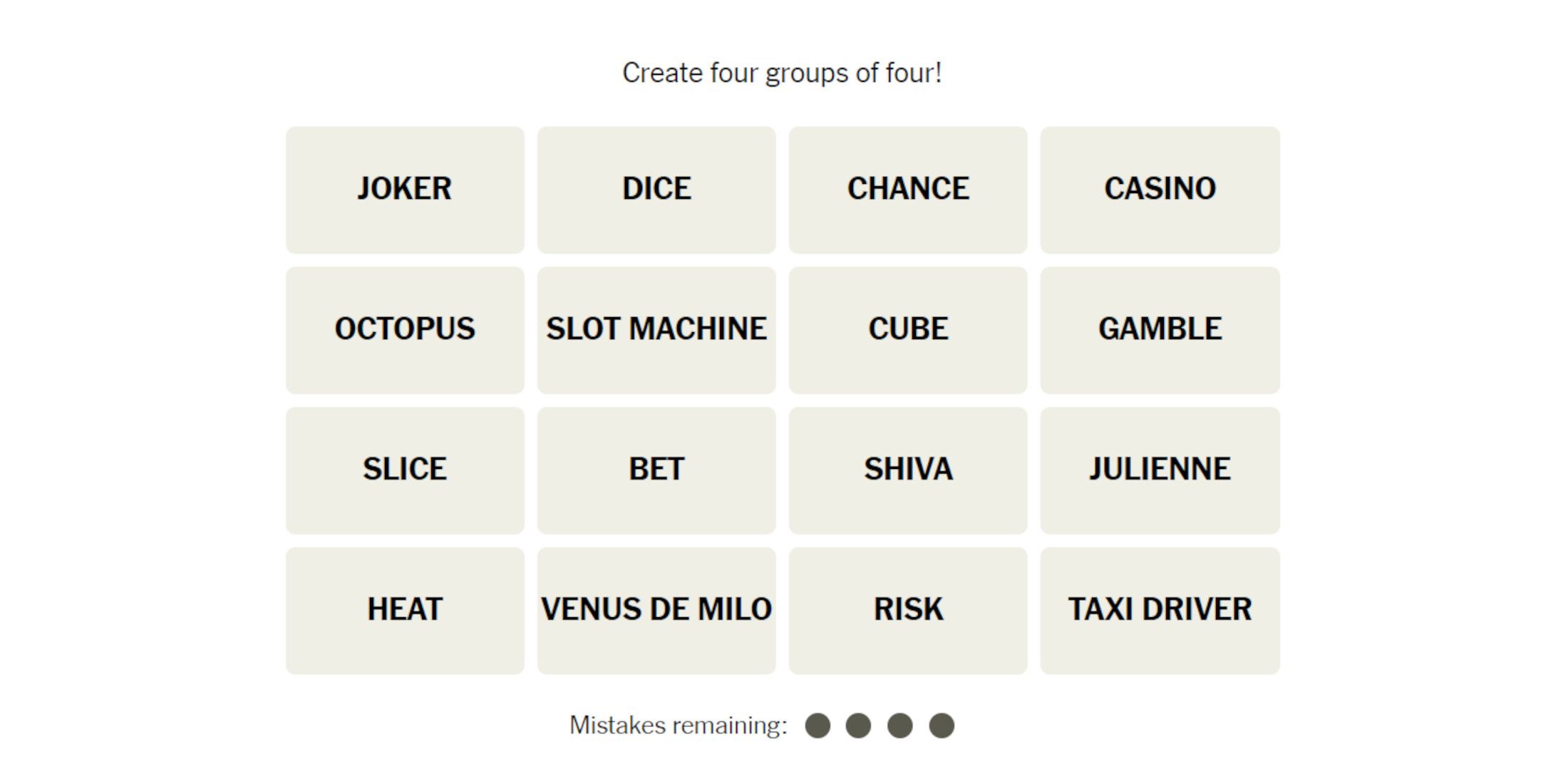This screenshot has height=784, width=1568.
Task: Click the "Create four groups of four!" heading
Action: coord(782,73)
